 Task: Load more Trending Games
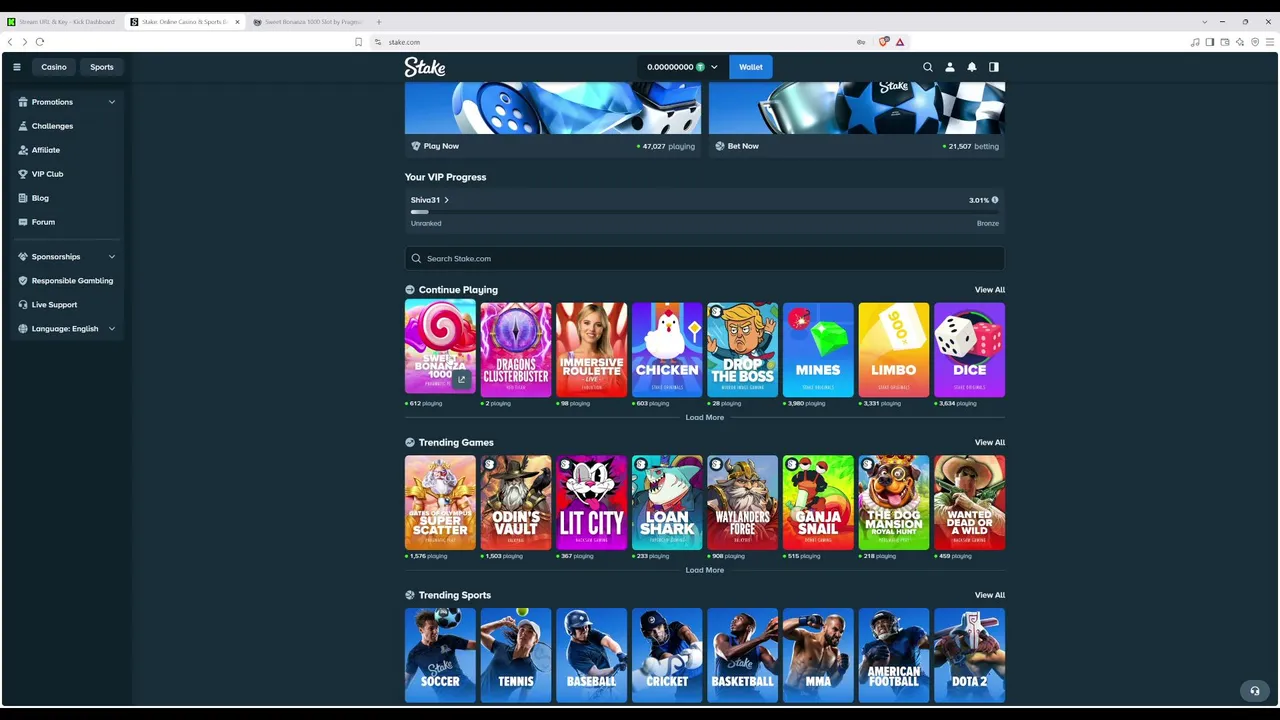coord(705,570)
